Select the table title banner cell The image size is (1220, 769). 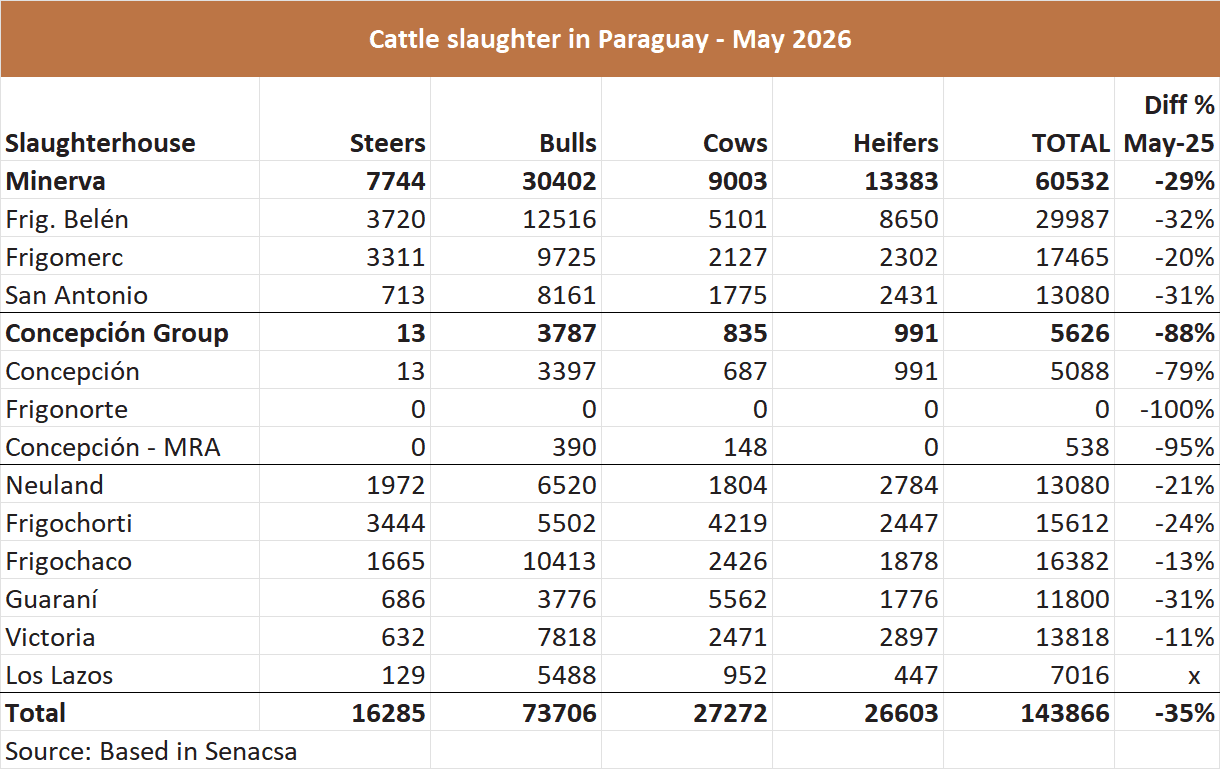(x=610, y=39)
